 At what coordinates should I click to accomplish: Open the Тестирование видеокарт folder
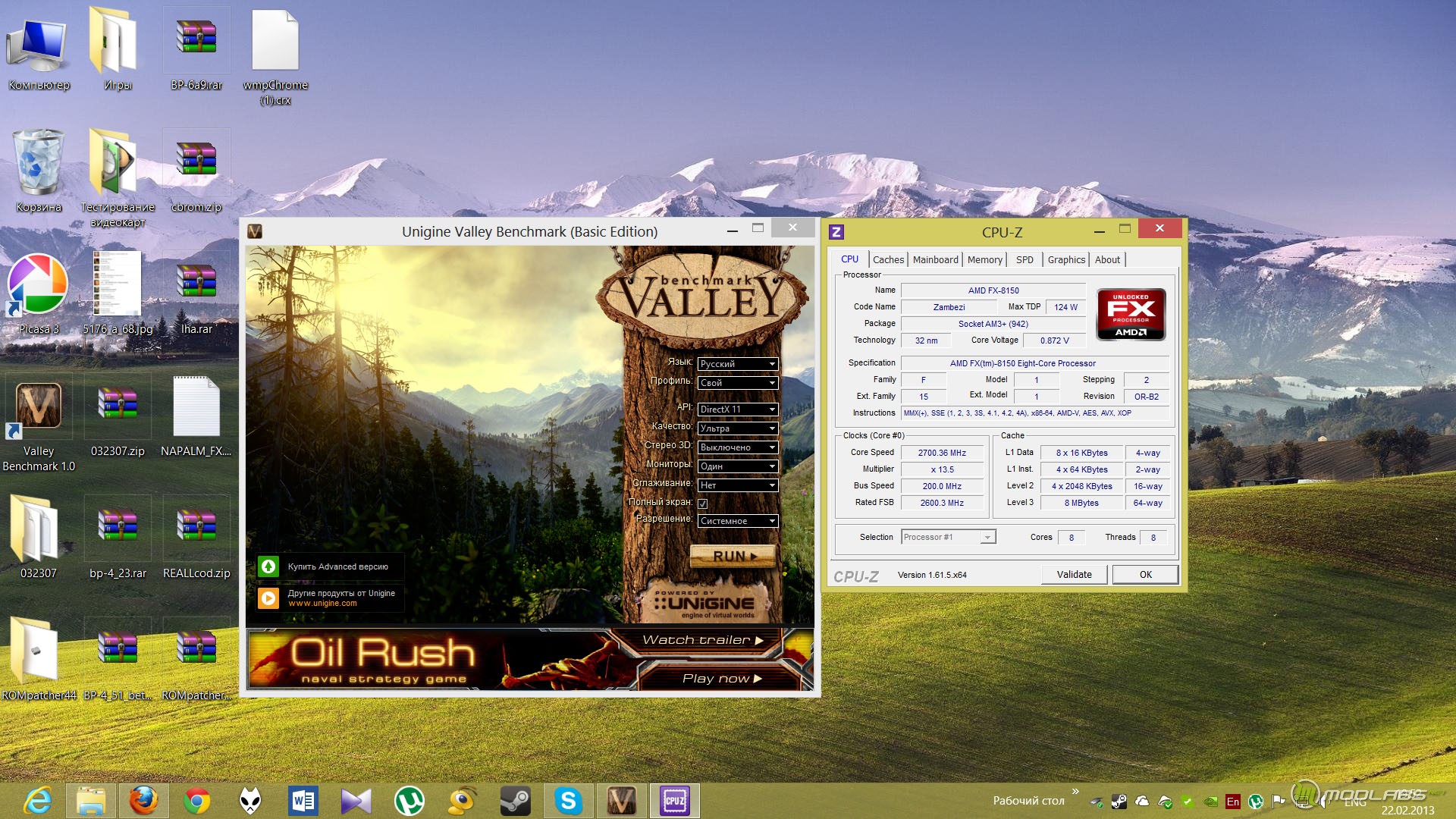point(118,178)
